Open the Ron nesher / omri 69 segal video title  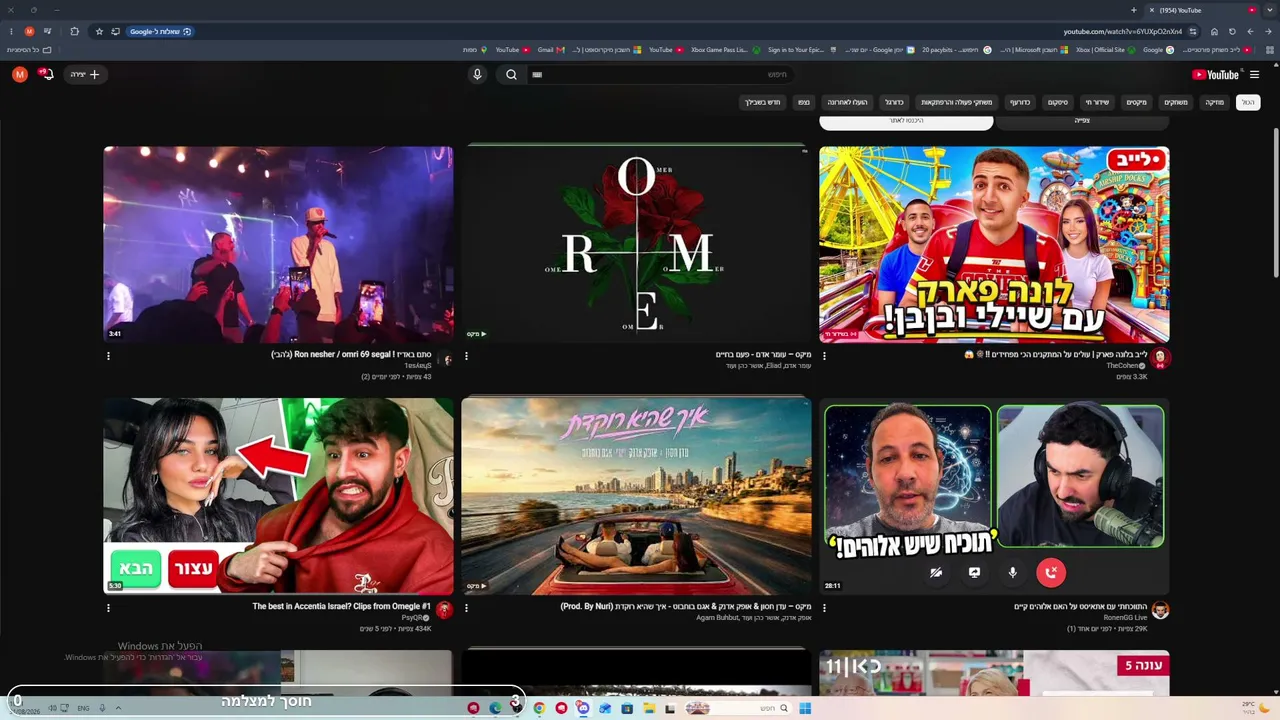351,355
